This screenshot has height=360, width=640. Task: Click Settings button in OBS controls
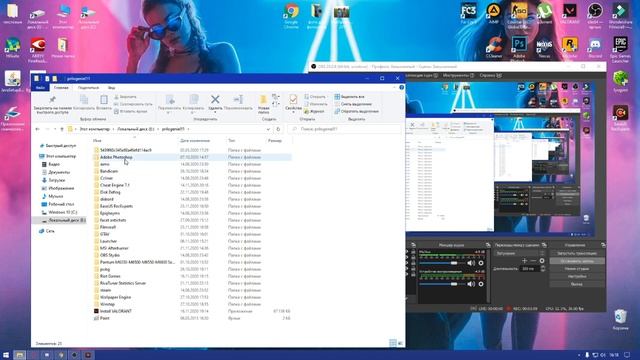point(577,276)
